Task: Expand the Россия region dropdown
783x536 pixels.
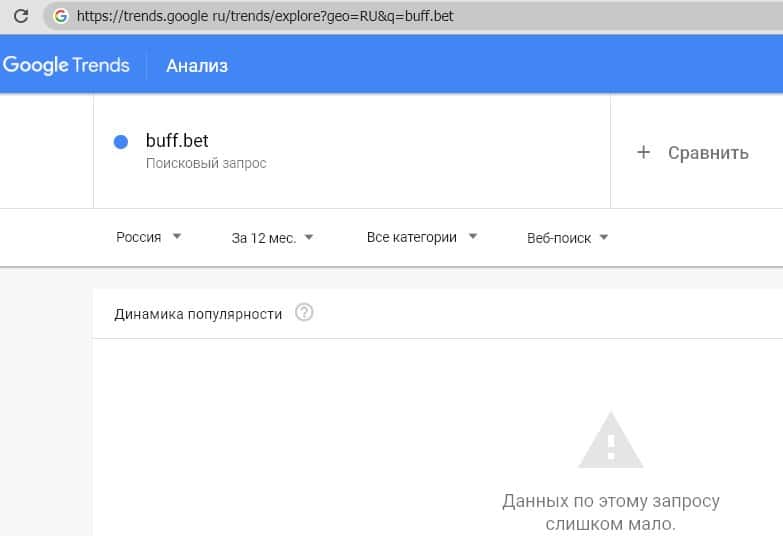Action: 147,238
